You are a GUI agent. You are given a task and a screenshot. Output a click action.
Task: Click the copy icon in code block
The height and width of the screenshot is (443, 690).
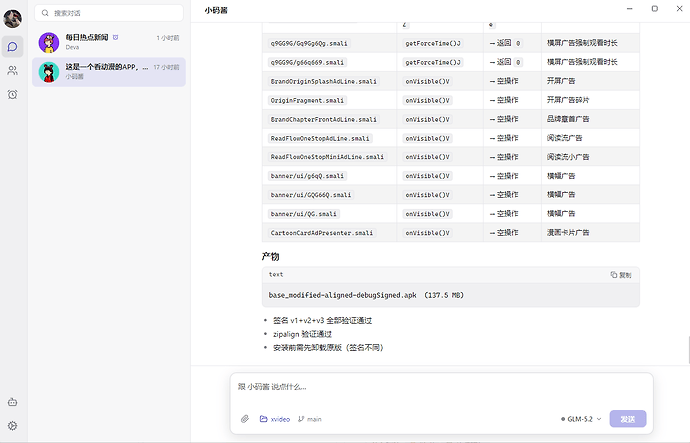click(613, 275)
